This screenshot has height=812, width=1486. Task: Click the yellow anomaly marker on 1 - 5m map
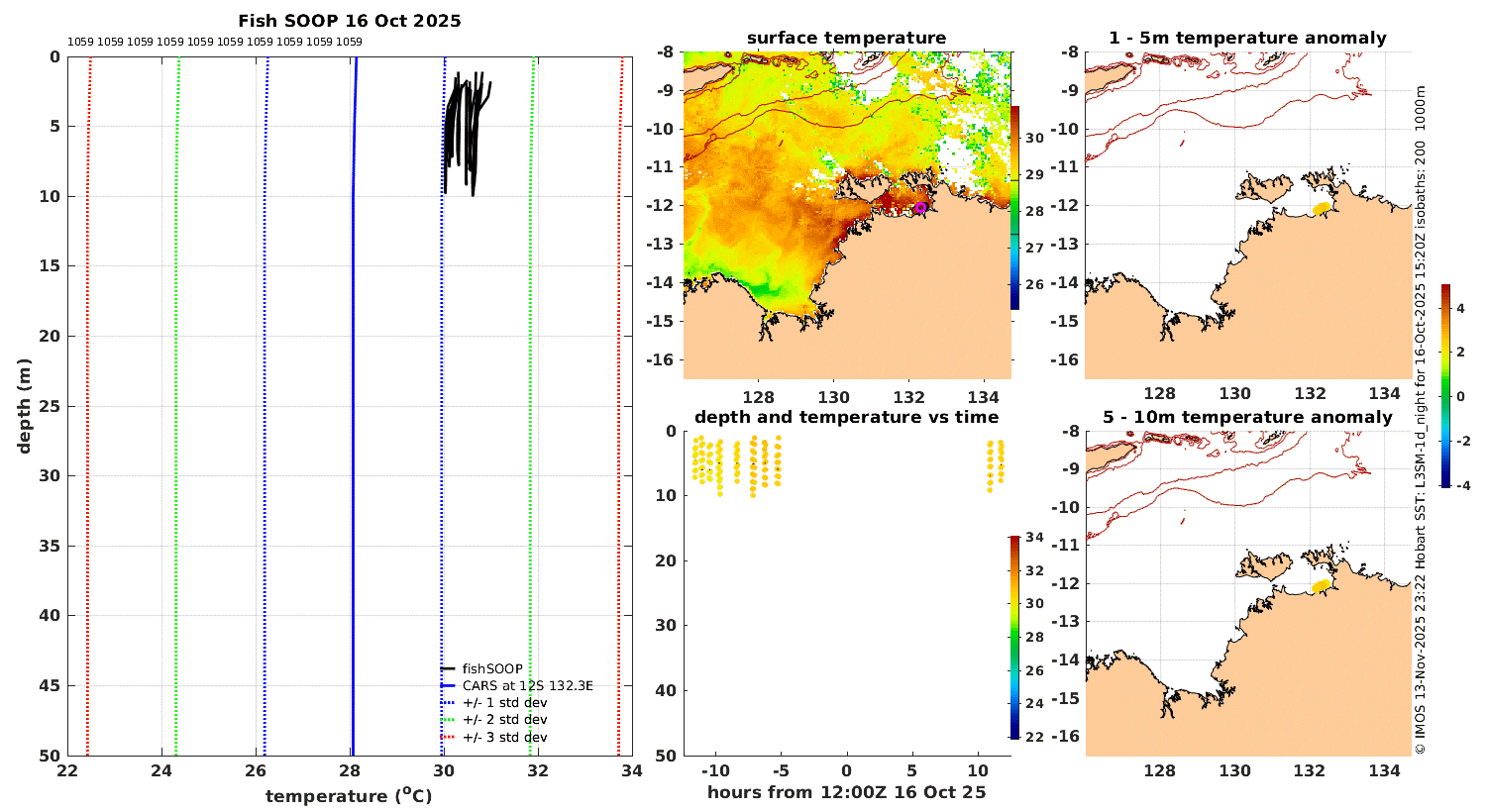(1322, 208)
